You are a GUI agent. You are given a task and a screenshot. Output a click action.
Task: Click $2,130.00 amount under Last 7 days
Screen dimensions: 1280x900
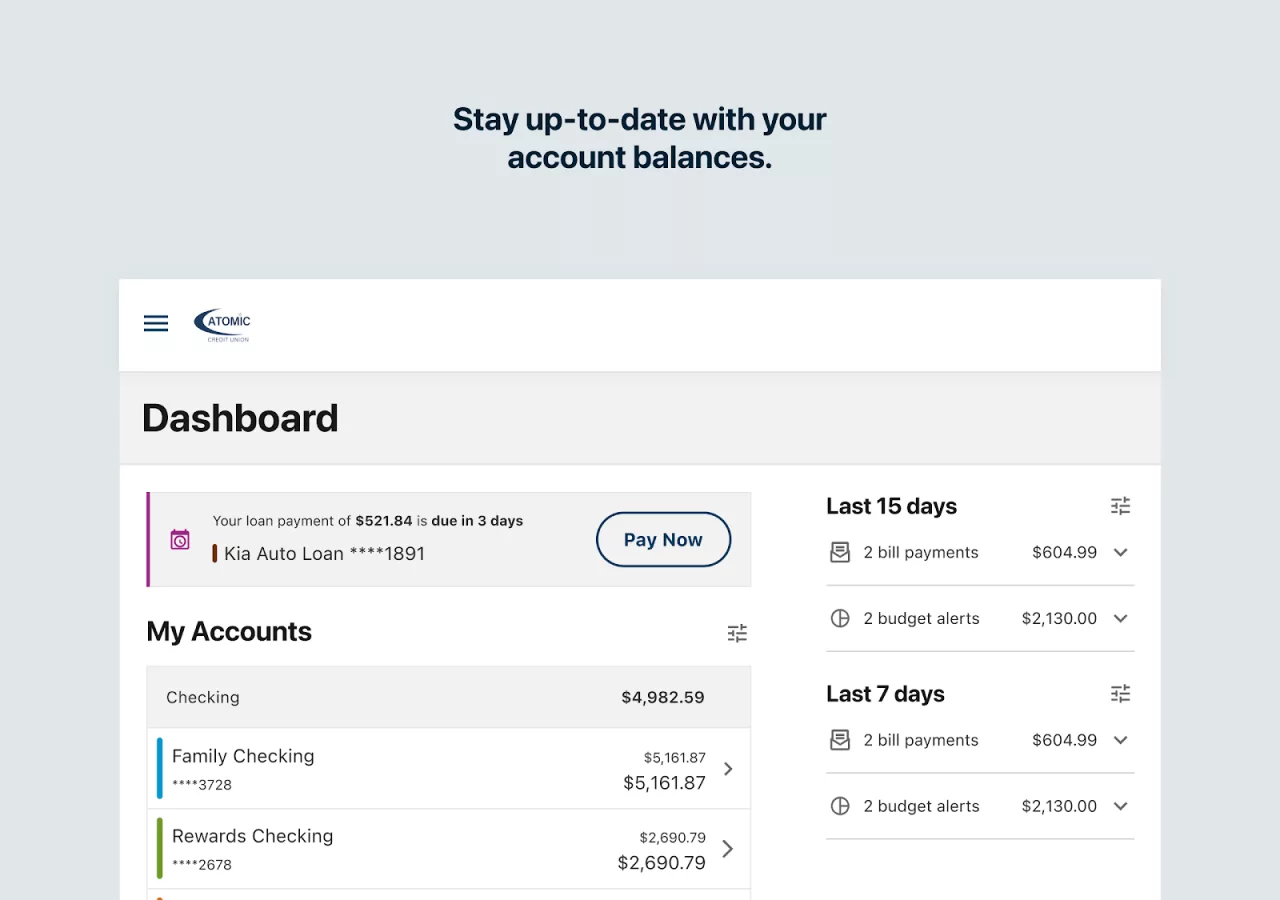(1059, 806)
